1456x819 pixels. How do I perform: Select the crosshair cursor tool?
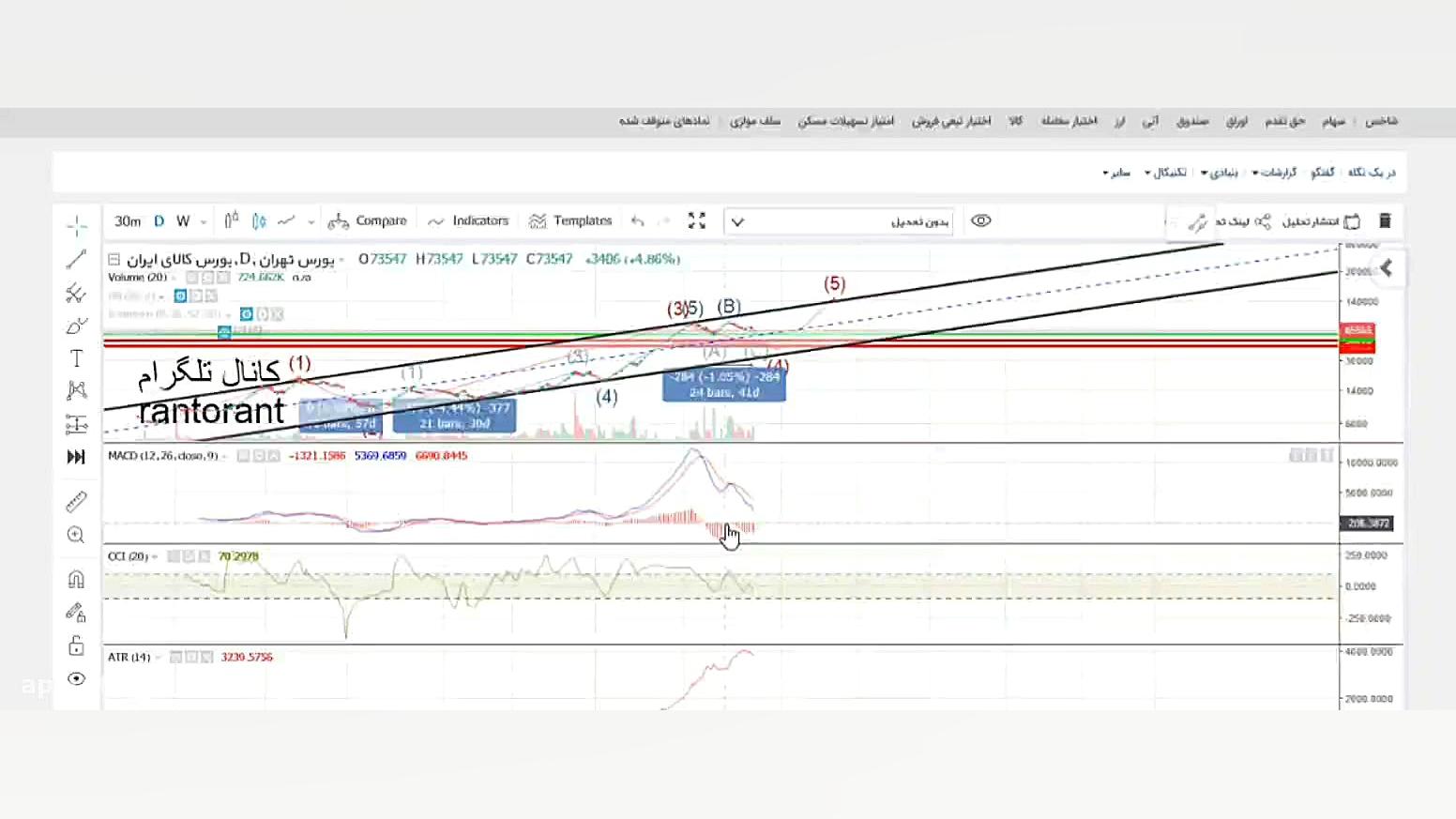pyautogui.click(x=77, y=225)
